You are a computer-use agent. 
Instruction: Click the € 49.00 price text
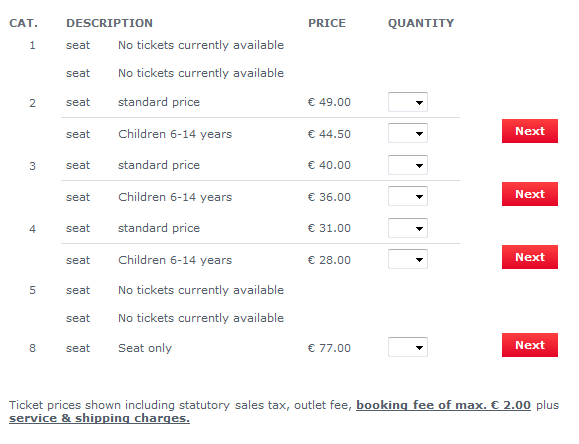click(x=329, y=102)
